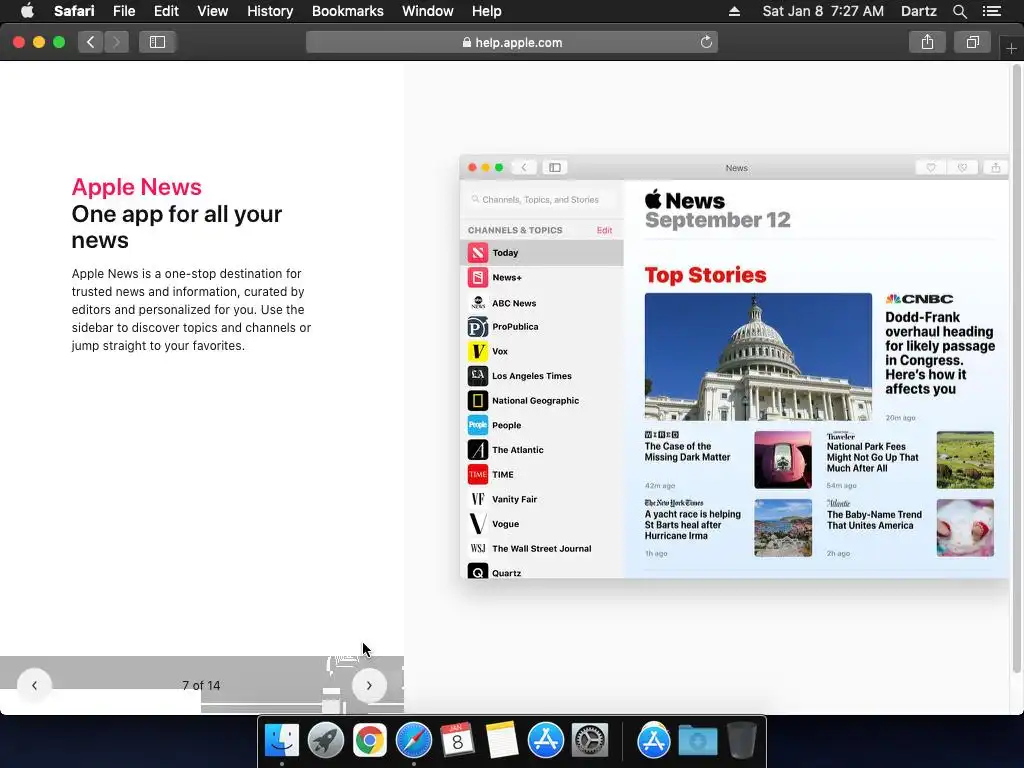Screen dimensions: 1024x768
Task: Open Launchpad from the Dock
Action: click(325, 741)
